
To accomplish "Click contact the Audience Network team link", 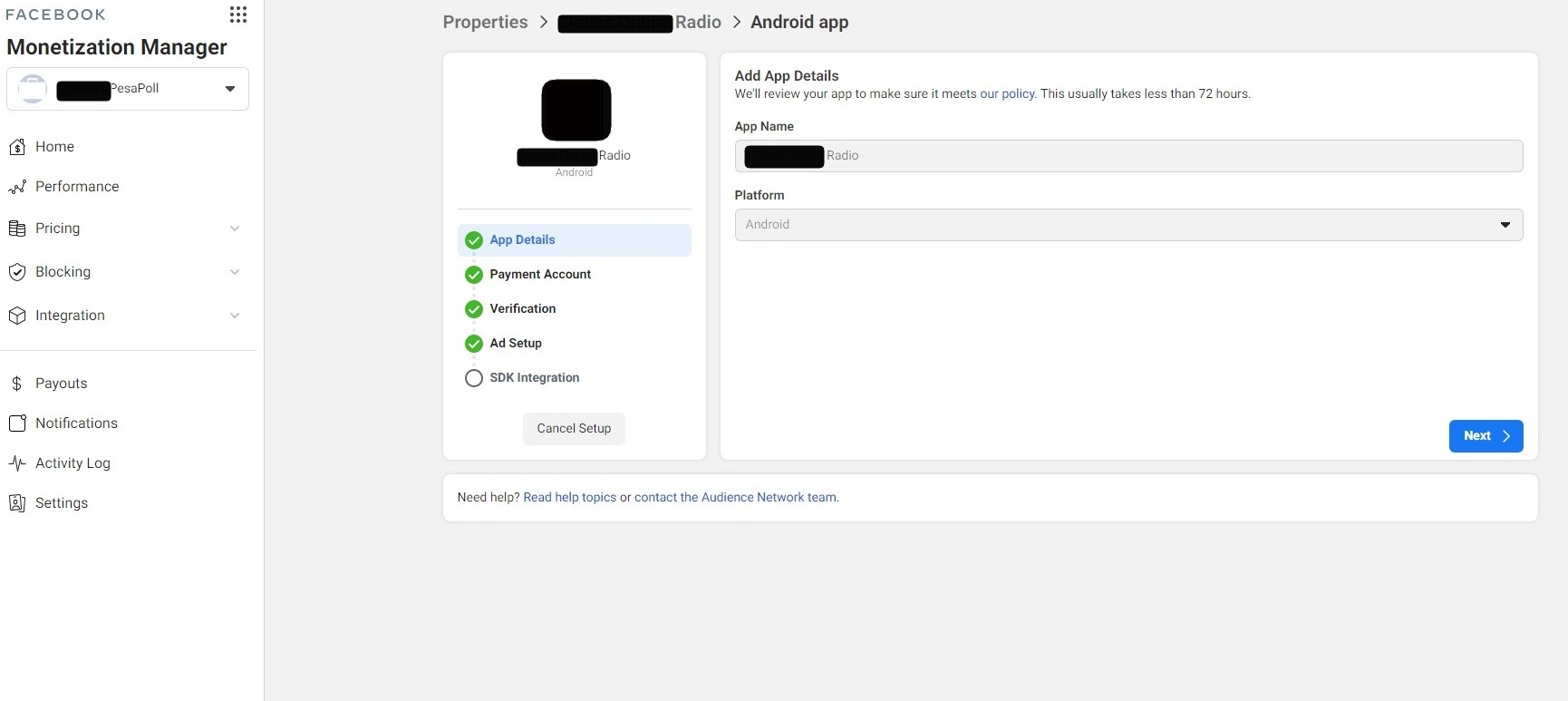I will [x=735, y=498].
